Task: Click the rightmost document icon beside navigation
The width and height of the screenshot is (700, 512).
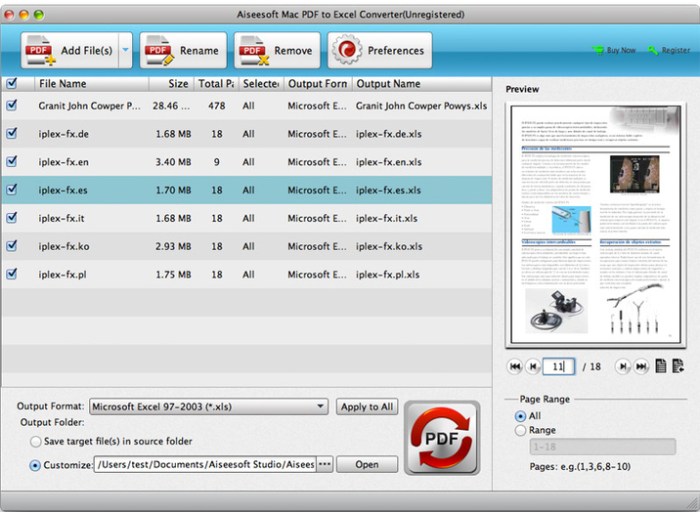Action: point(678,366)
